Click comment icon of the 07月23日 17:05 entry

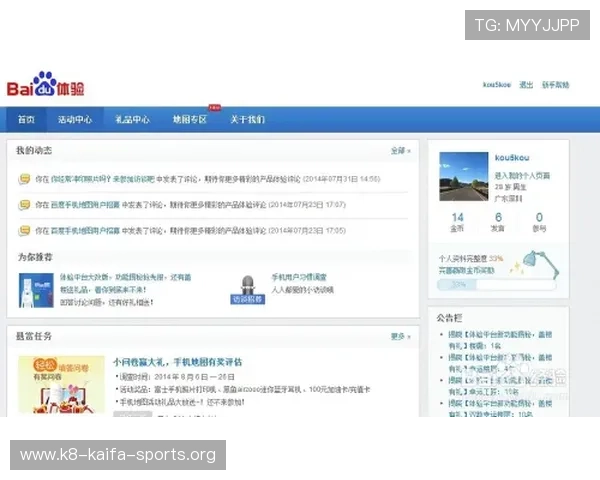click(x=24, y=230)
